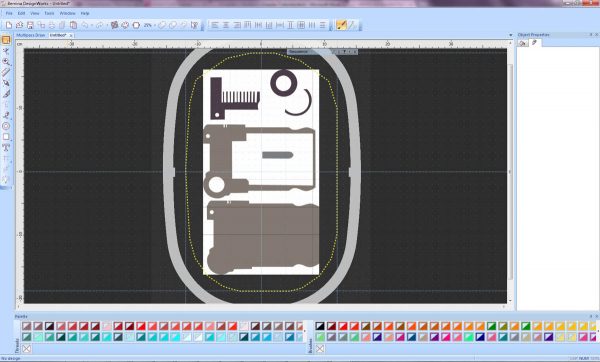Click the empty no-color swatch under Brushes
The height and width of the screenshot is (362, 600).
coord(320,349)
